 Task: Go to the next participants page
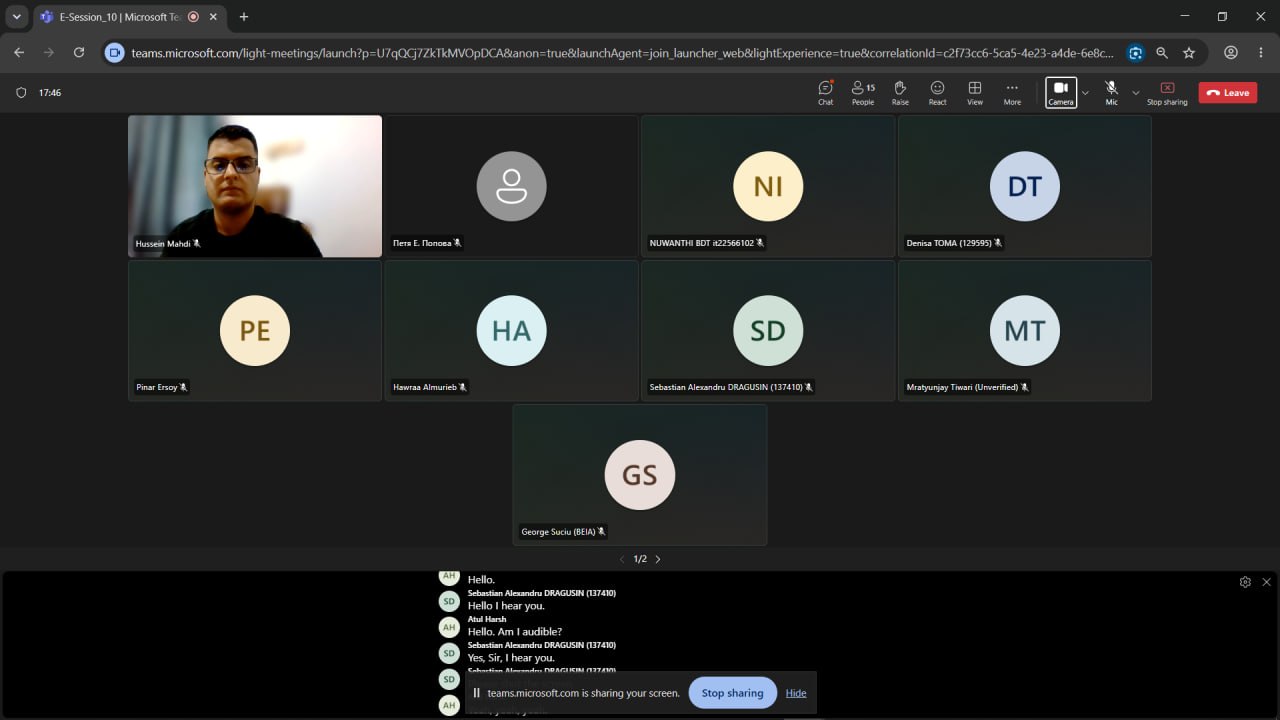tap(657, 559)
